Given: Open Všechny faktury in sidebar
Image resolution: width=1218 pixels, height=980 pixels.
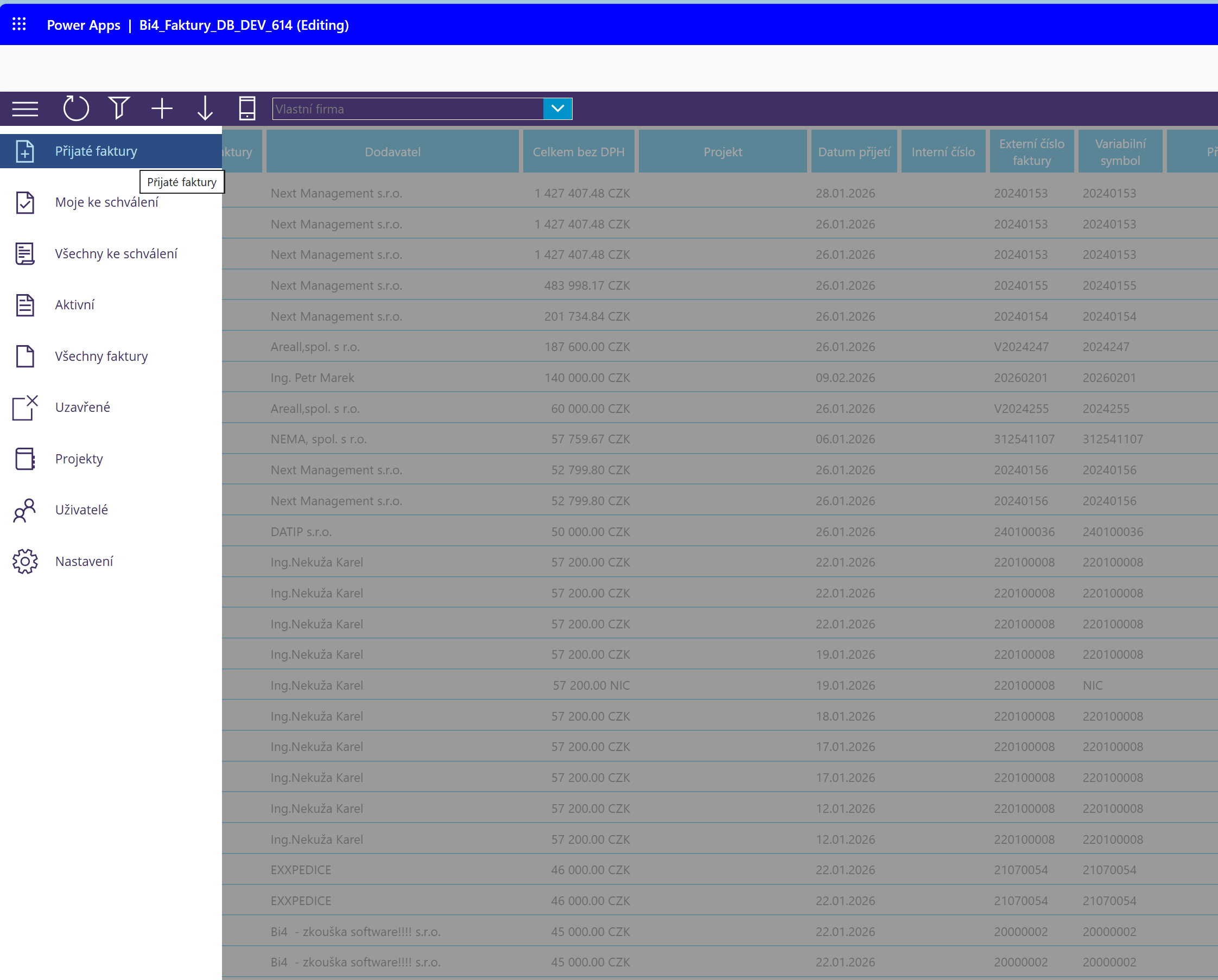Looking at the screenshot, I should (x=101, y=356).
